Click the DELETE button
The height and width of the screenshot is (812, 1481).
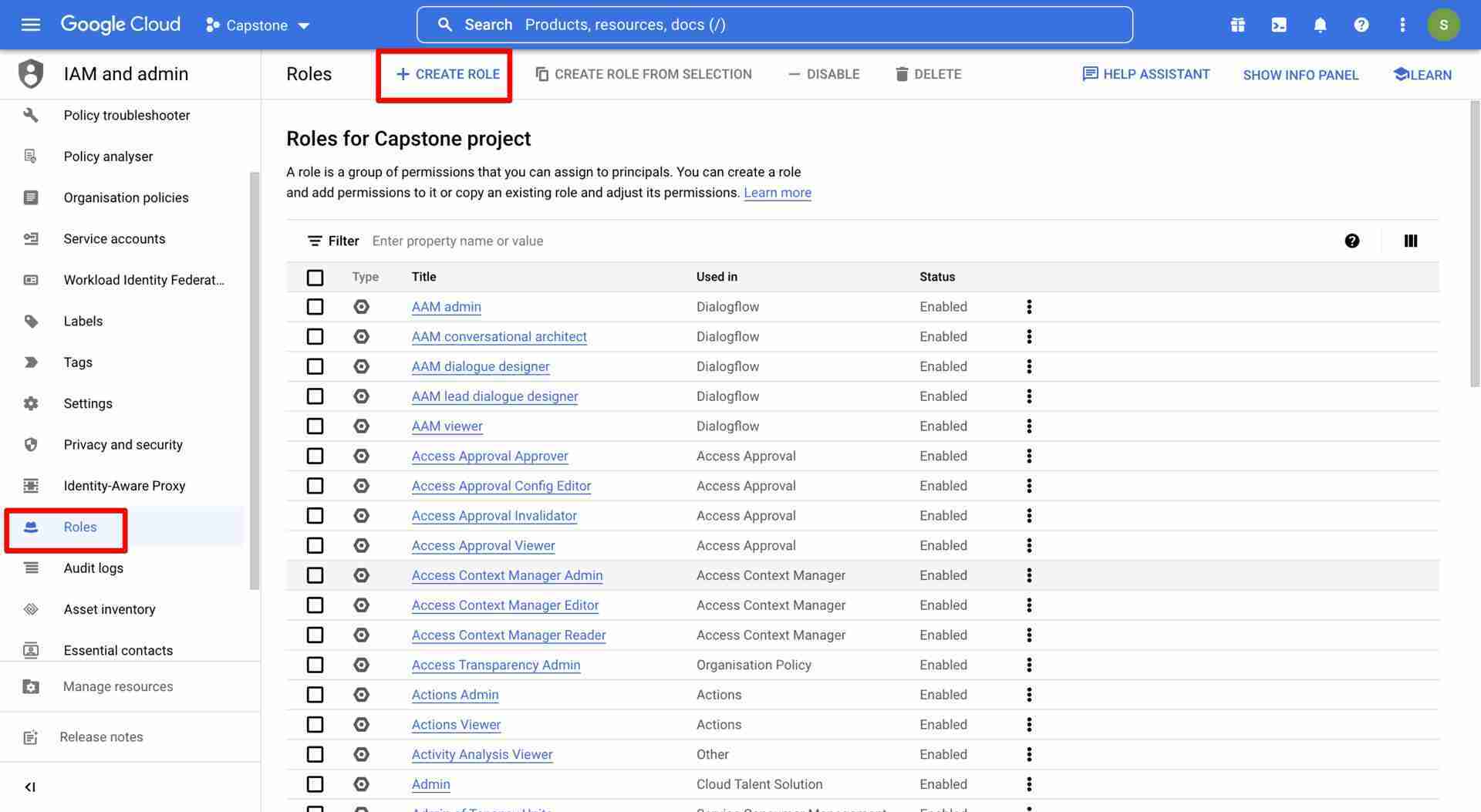tap(928, 74)
